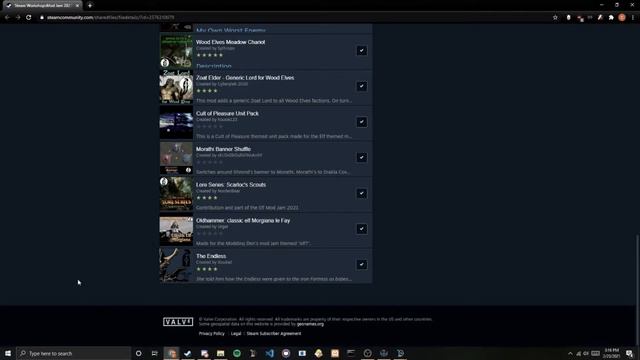The height and width of the screenshot is (360, 640).
Task: Select the Steam Workshop browser tab
Action: click(x=41, y=6)
